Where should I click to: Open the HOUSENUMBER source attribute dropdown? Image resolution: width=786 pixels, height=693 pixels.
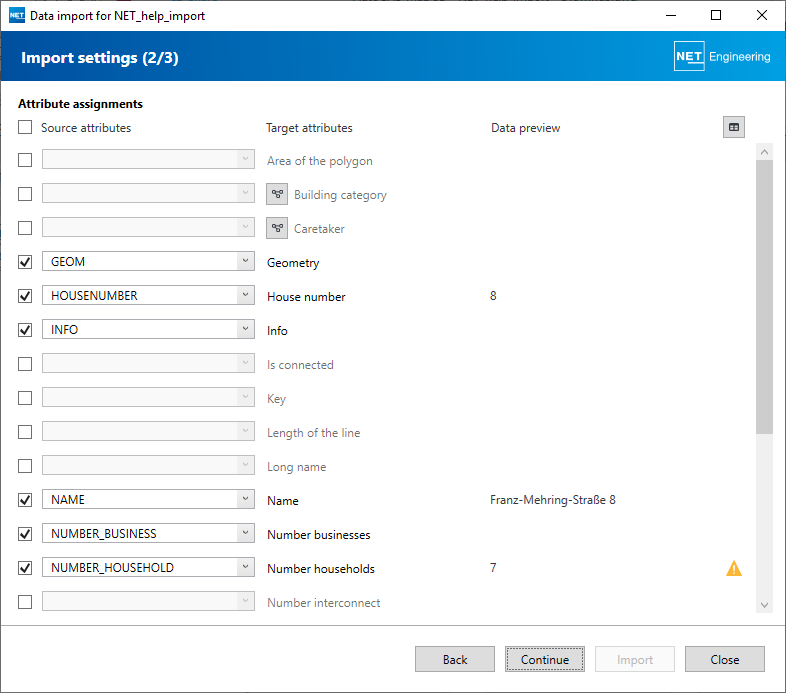(x=148, y=295)
